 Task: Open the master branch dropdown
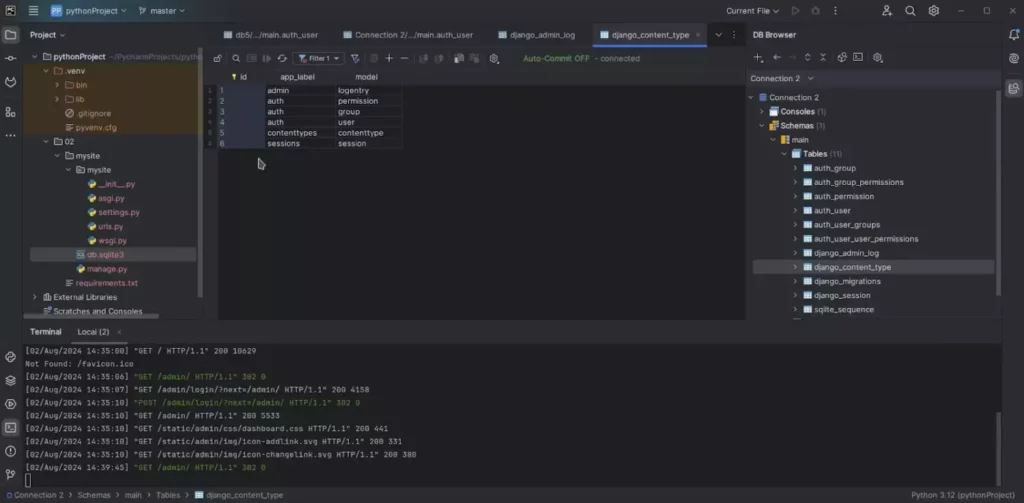[161, 10]
